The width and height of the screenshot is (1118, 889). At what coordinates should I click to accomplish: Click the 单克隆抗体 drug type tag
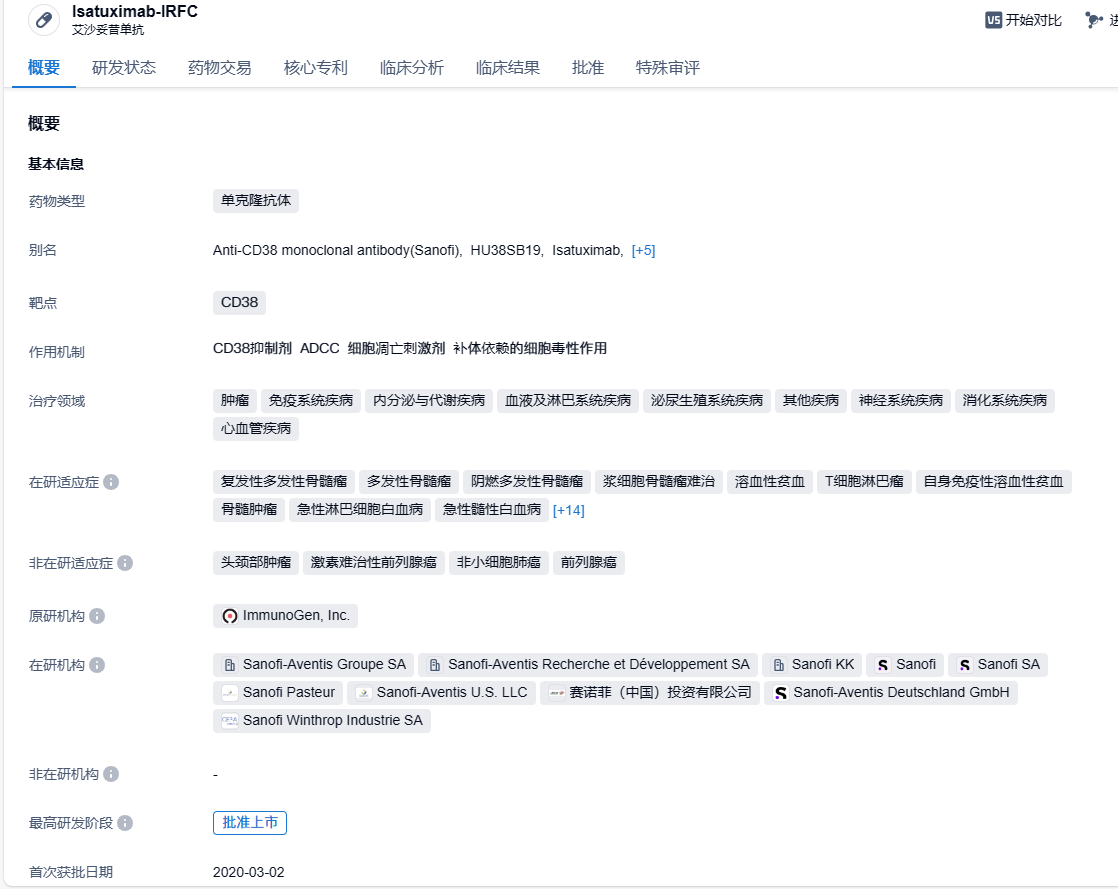pyautogui.click(x=256, y=201)
